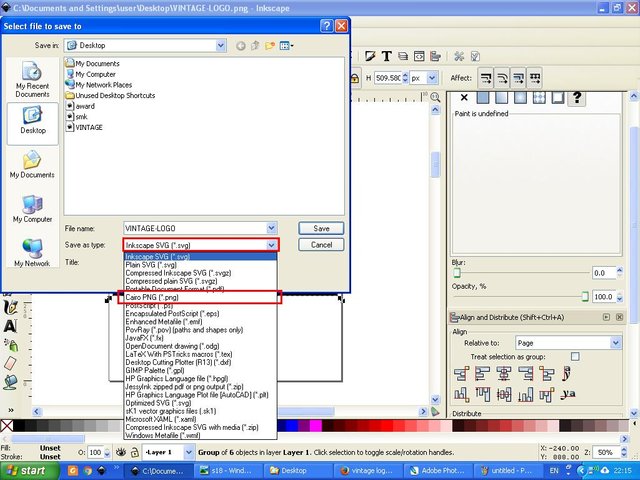Choose Encapsulated PostScript (*.eps) type
The width and height of the screenshot is (640, 480).
pyautogui.click(x=200, y=313)
